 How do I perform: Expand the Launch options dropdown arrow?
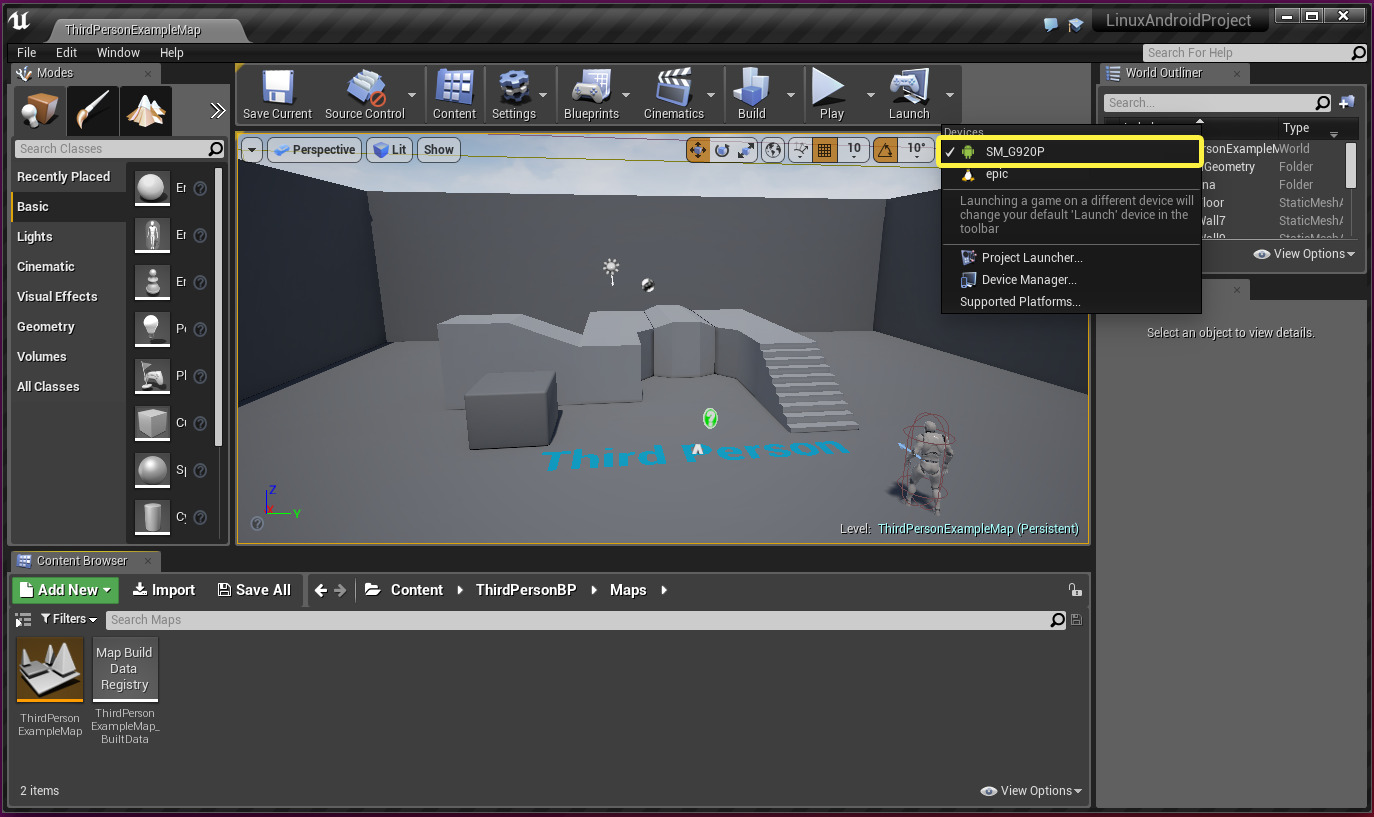point(949,96)
